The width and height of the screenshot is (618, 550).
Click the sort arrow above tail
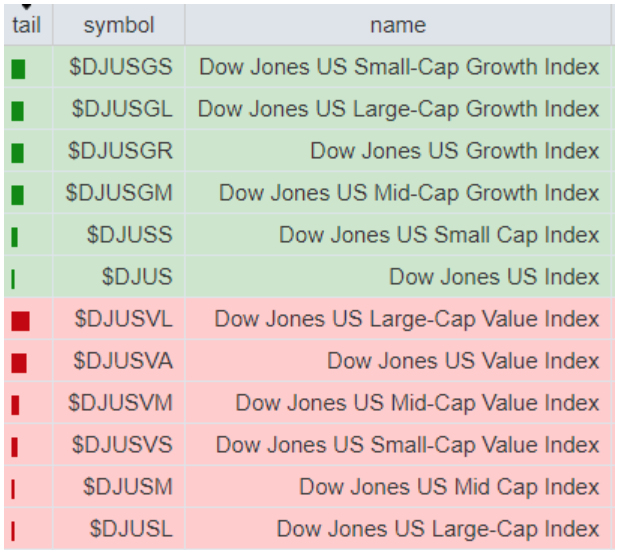(26, 7)
